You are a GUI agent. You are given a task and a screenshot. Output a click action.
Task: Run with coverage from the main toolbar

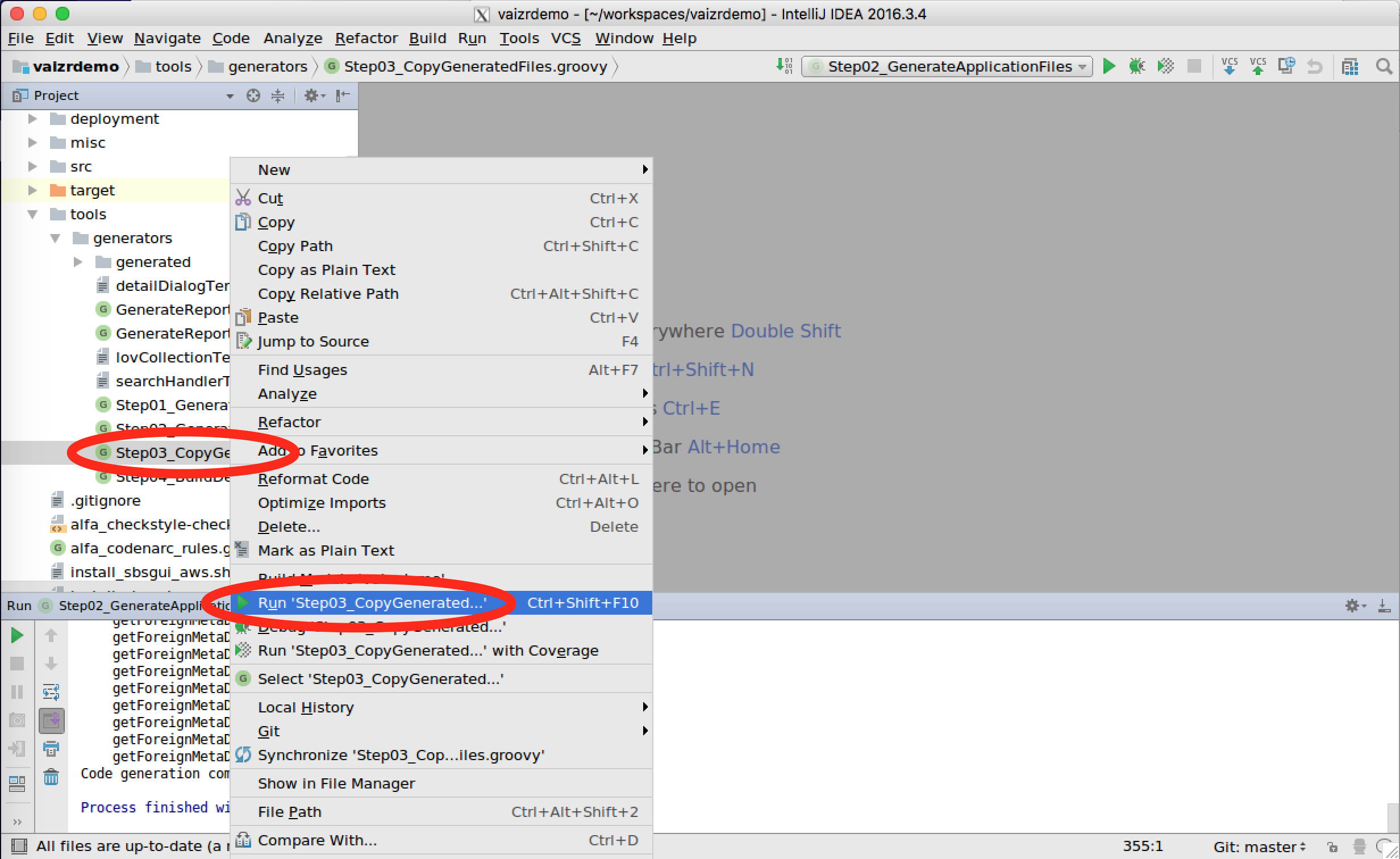[1166, 66]
